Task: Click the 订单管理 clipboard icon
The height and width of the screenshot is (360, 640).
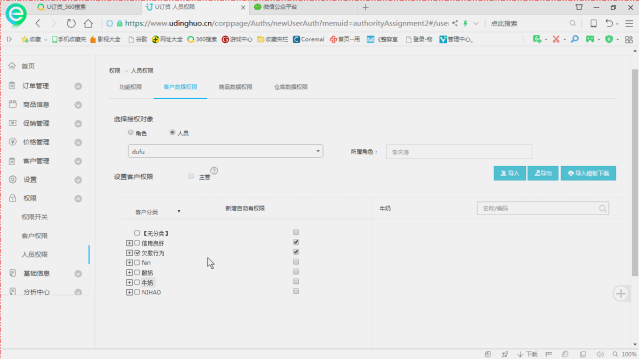Action: 12,86
